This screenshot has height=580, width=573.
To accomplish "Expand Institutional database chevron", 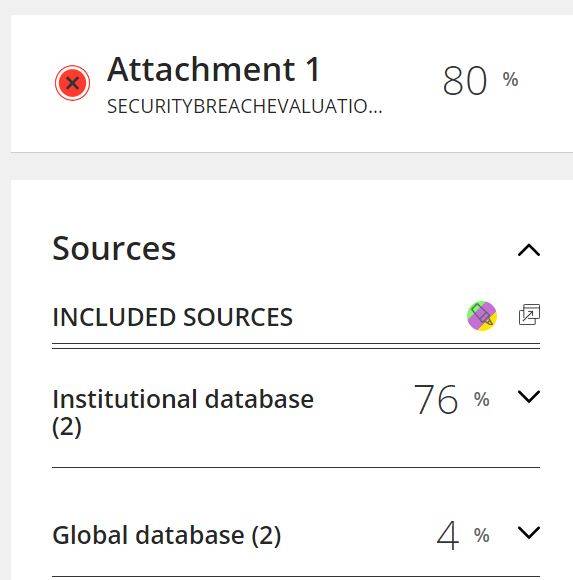I will [x=529, y=397].
